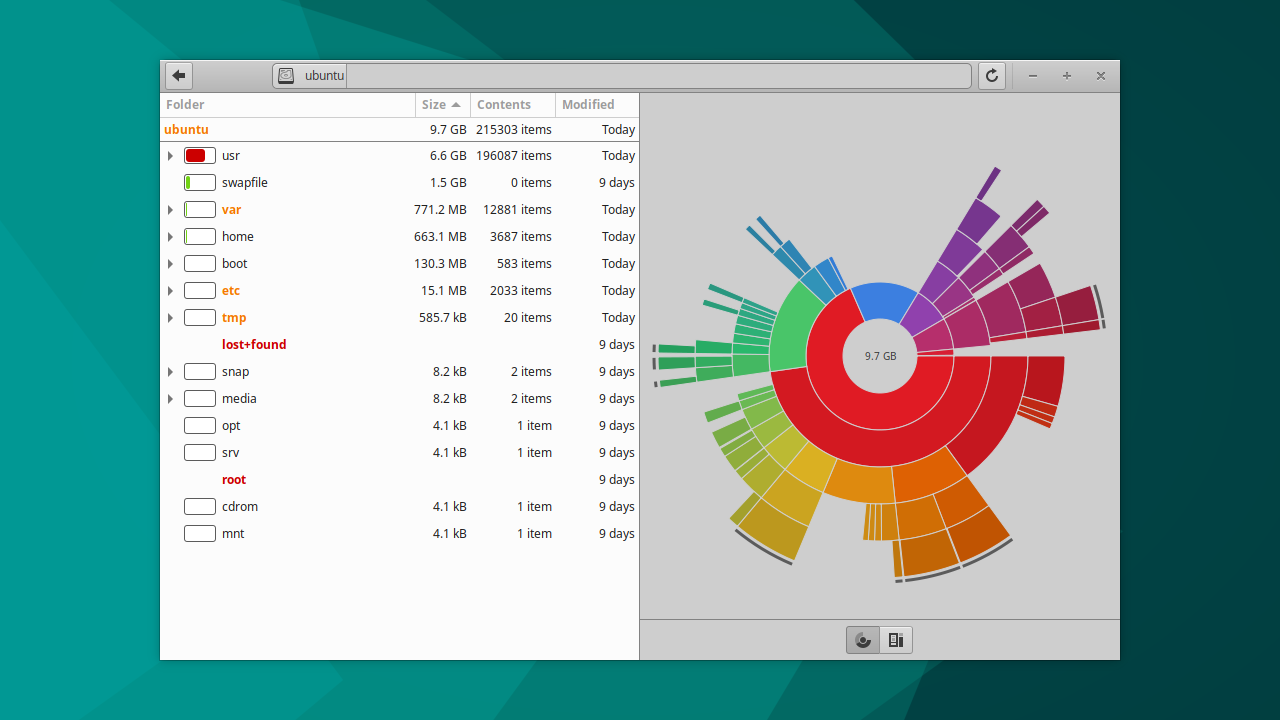Toggle treemap view with the segmented switch
Screen dimensions: 1280x720
[x=895, y=640]
